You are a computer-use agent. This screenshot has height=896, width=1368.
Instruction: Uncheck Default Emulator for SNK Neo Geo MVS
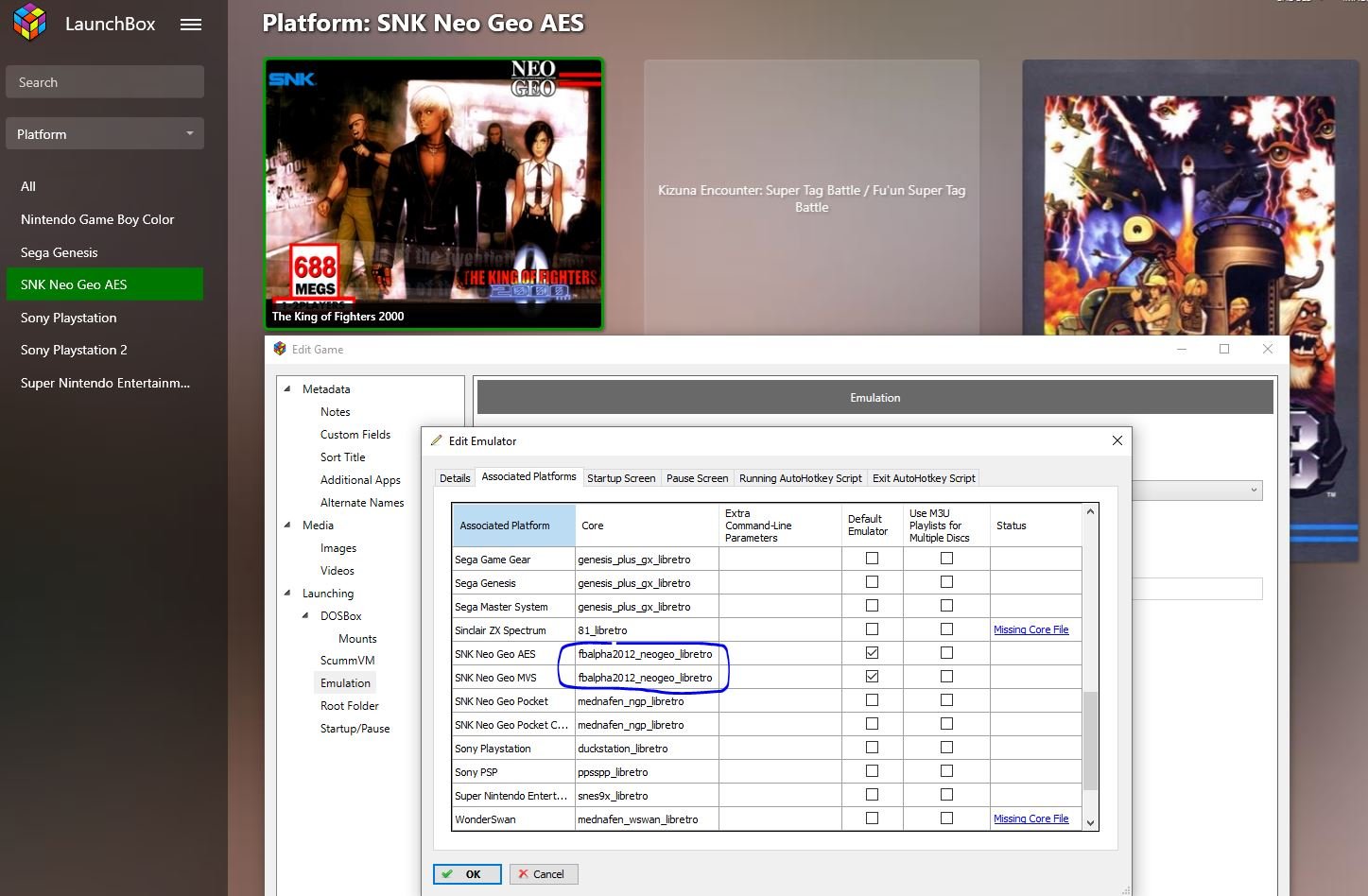[872, 677]
